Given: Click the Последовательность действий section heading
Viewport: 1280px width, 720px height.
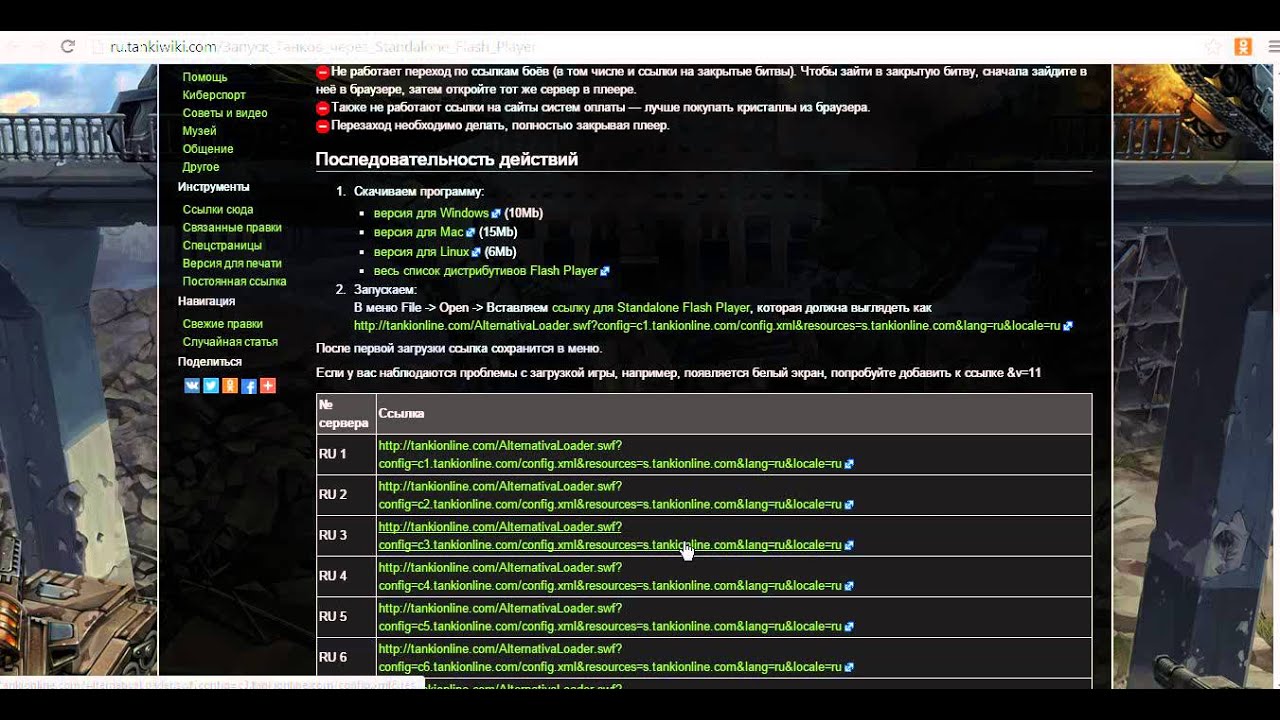Looking at the screenshot, I should (x=447, y=159).
